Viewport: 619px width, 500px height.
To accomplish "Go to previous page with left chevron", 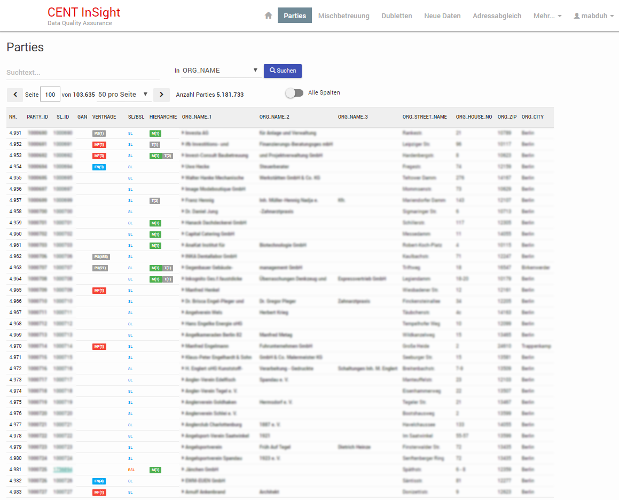I will [15, 94].
